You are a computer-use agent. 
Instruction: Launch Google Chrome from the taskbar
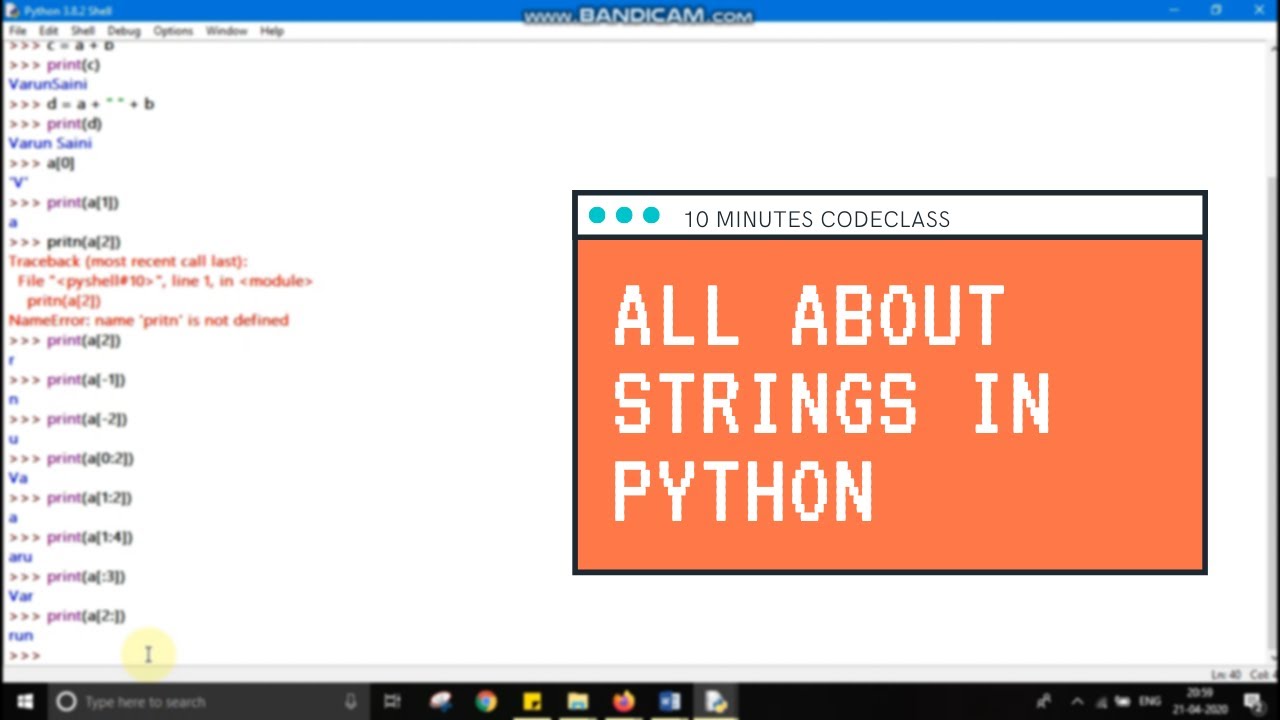coord(486,702)
